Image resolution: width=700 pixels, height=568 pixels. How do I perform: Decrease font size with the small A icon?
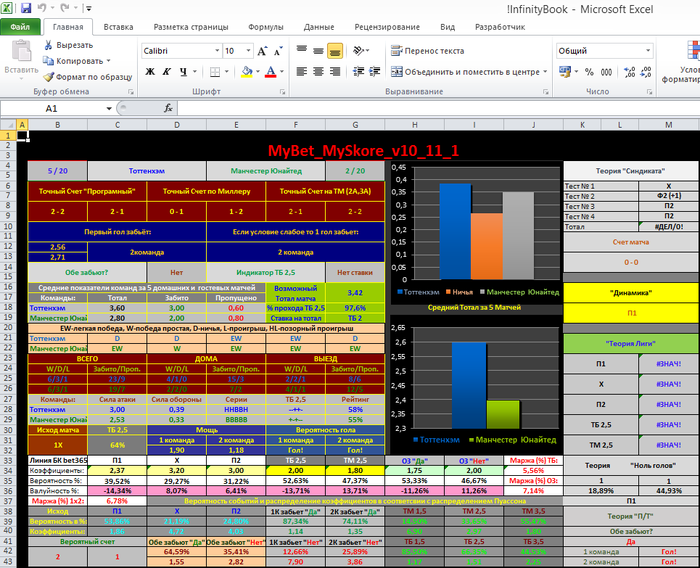tap(278, 51)
